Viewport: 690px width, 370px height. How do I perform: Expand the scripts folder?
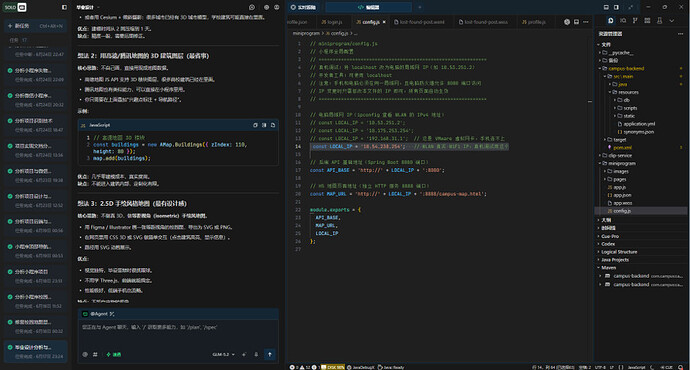[x=640, y=108]
